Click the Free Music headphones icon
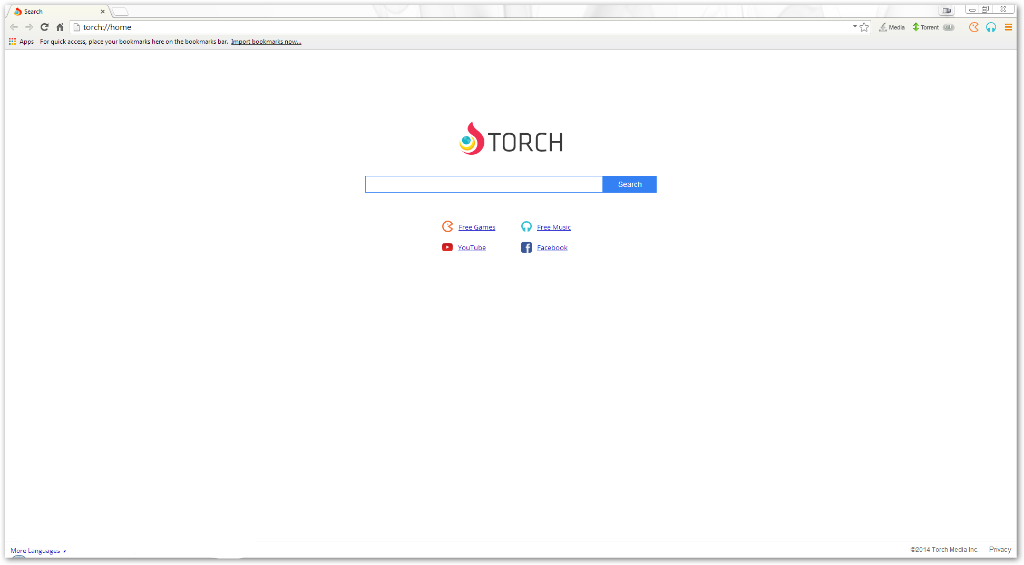 click(x=526, y=227)
